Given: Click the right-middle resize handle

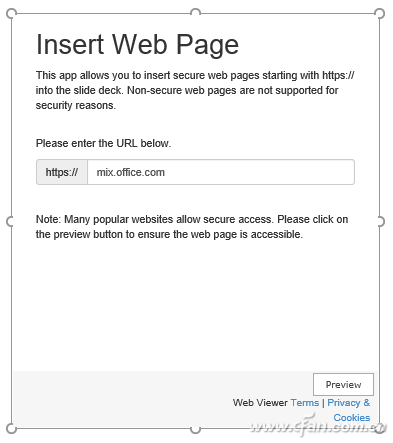Looking at the screenshot, I should pyautogui.click(x=381, y=221).
